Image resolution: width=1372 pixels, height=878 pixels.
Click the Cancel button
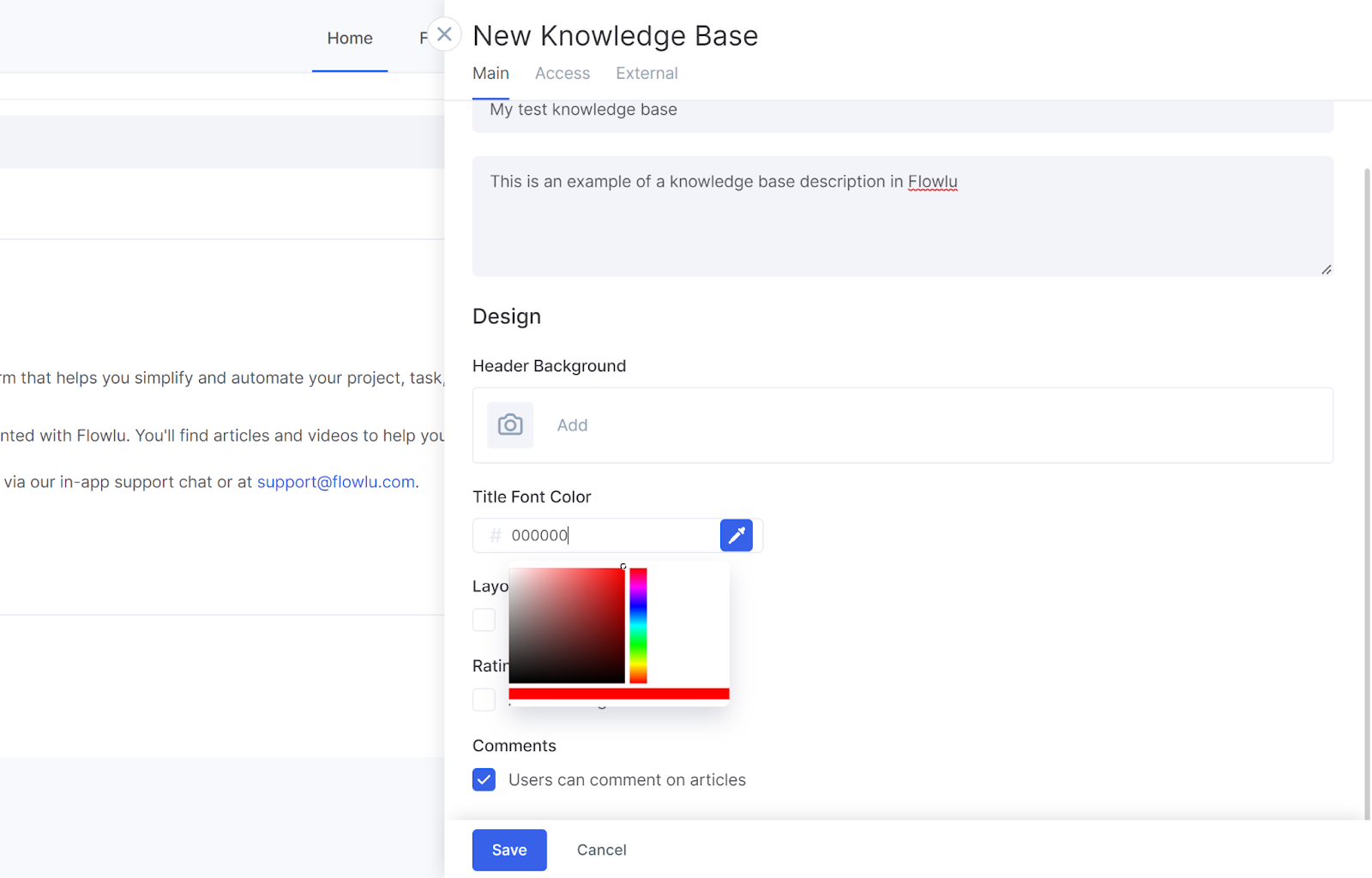coord(601,850)
